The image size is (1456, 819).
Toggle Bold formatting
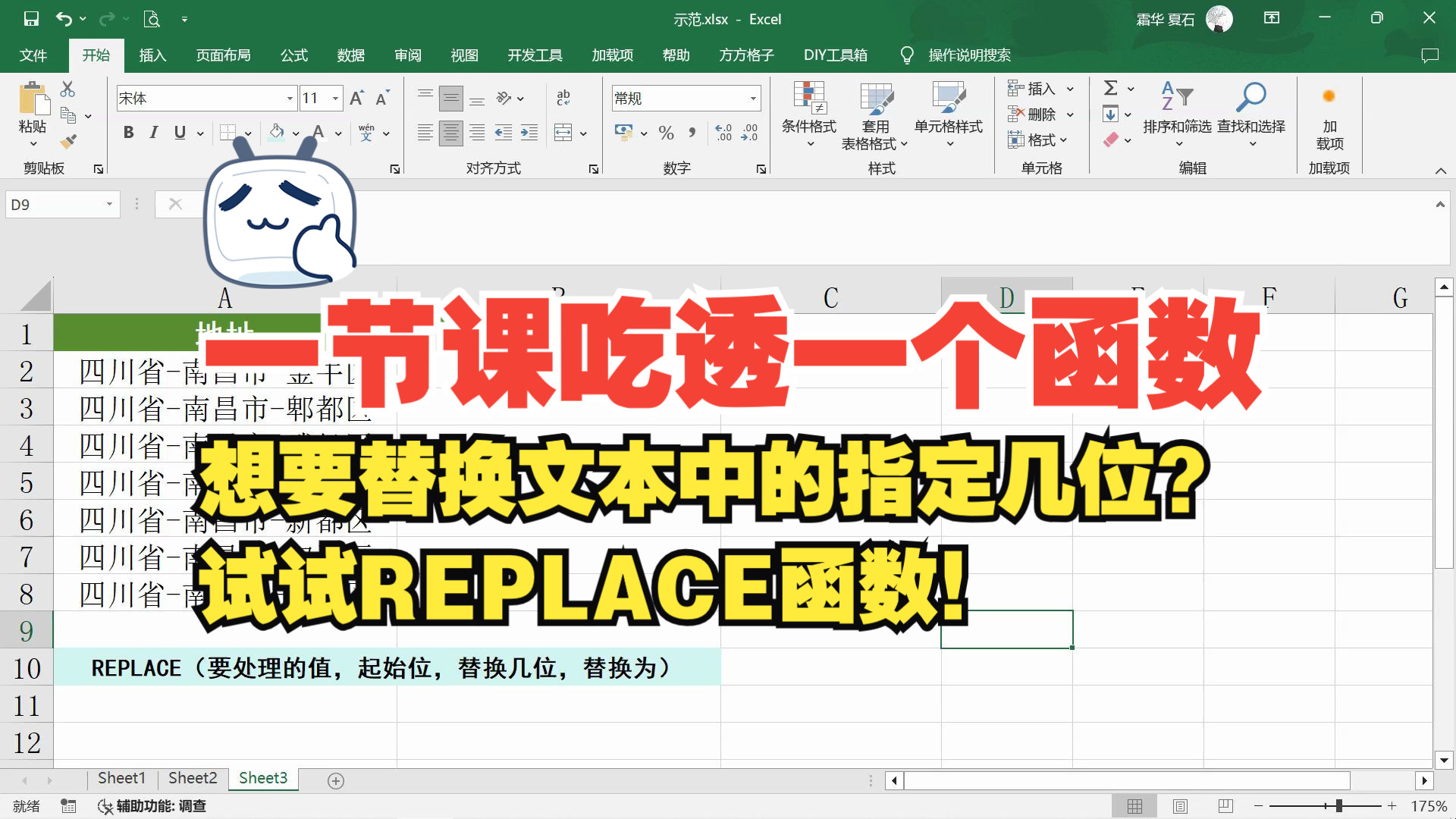tap(128, 133)
